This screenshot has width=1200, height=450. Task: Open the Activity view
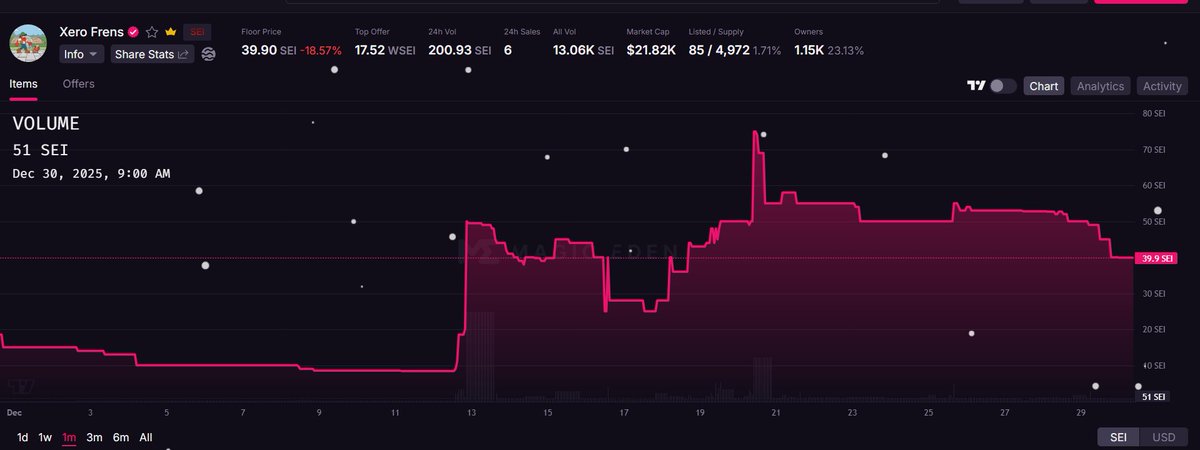tap(1162, 86)
